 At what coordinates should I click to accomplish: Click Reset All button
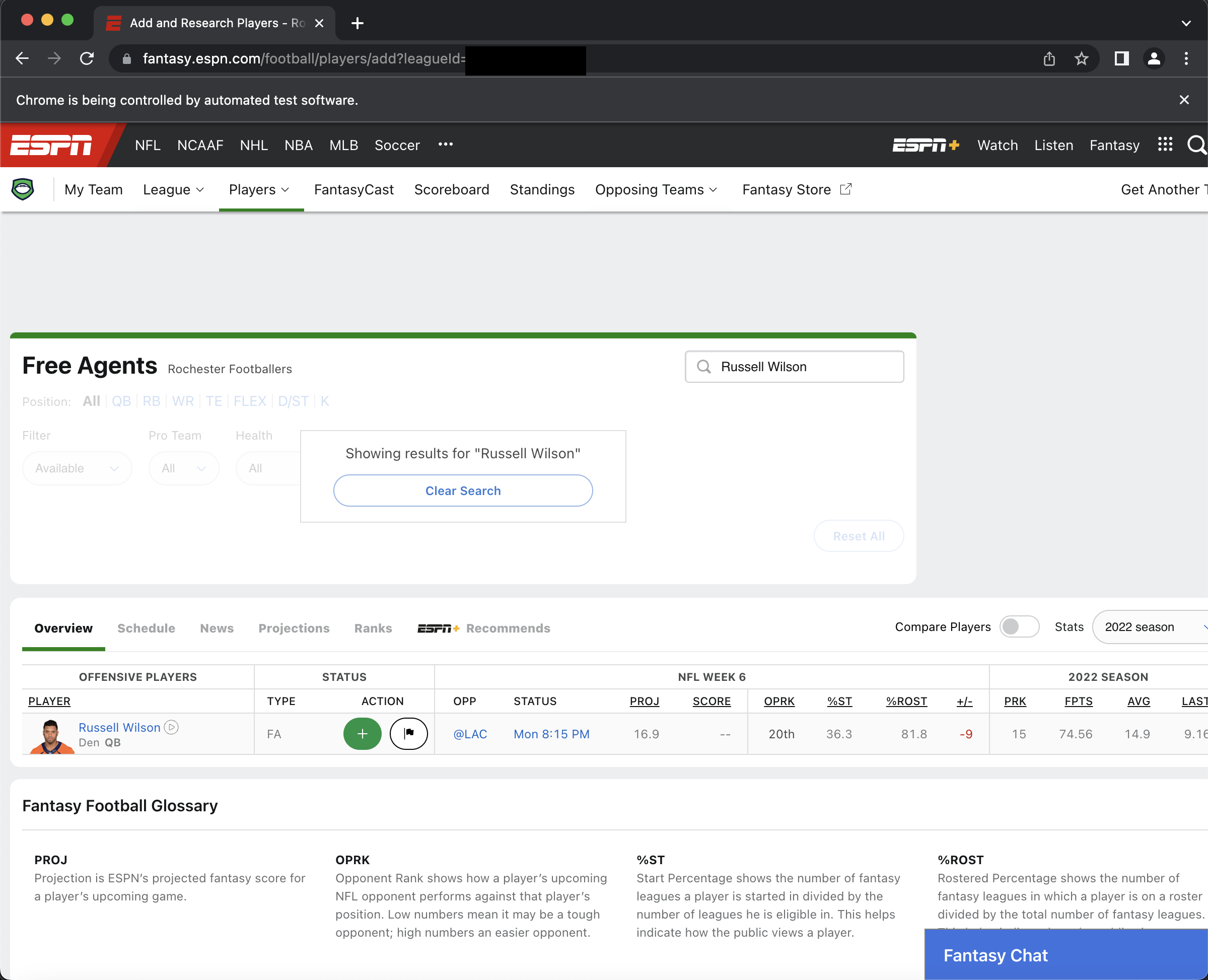pyautogui.click(x=859, y=536)
